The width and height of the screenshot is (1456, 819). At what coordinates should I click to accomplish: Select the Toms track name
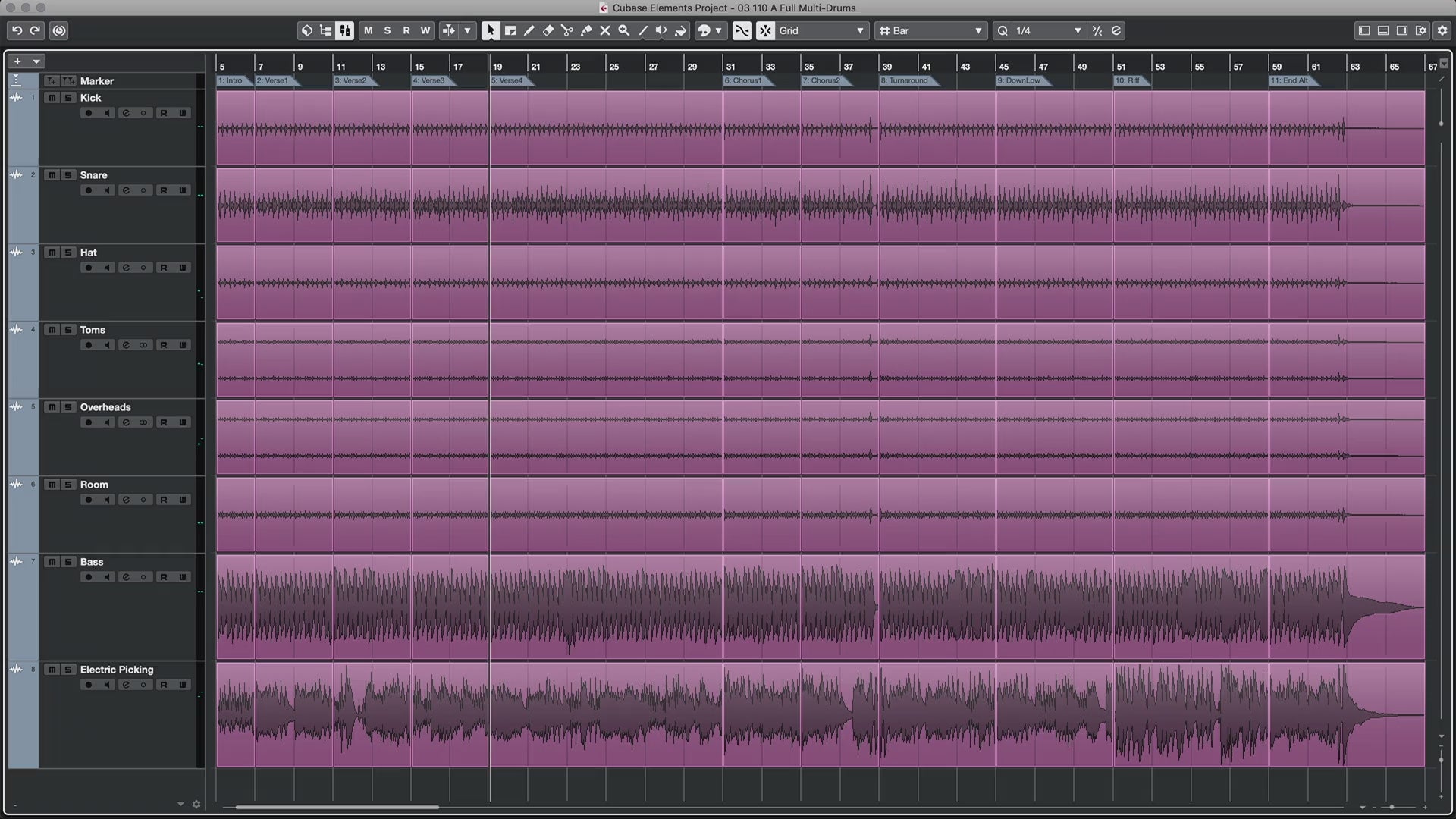[93, 330]
